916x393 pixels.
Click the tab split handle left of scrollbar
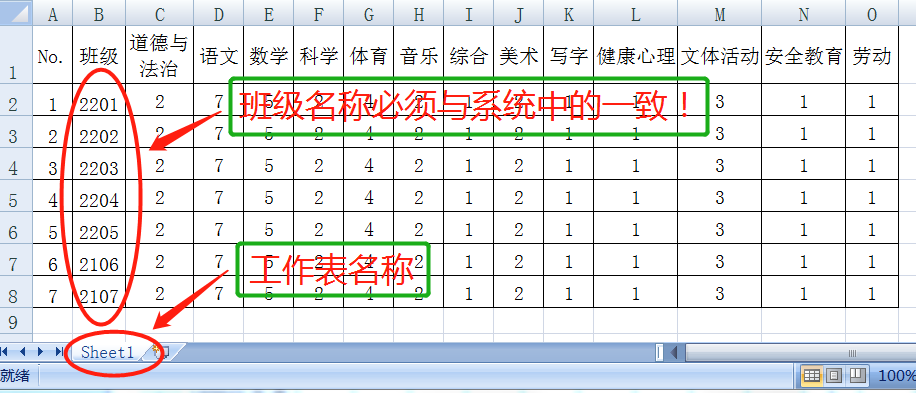pyautogui.click(x=660, y=353)
